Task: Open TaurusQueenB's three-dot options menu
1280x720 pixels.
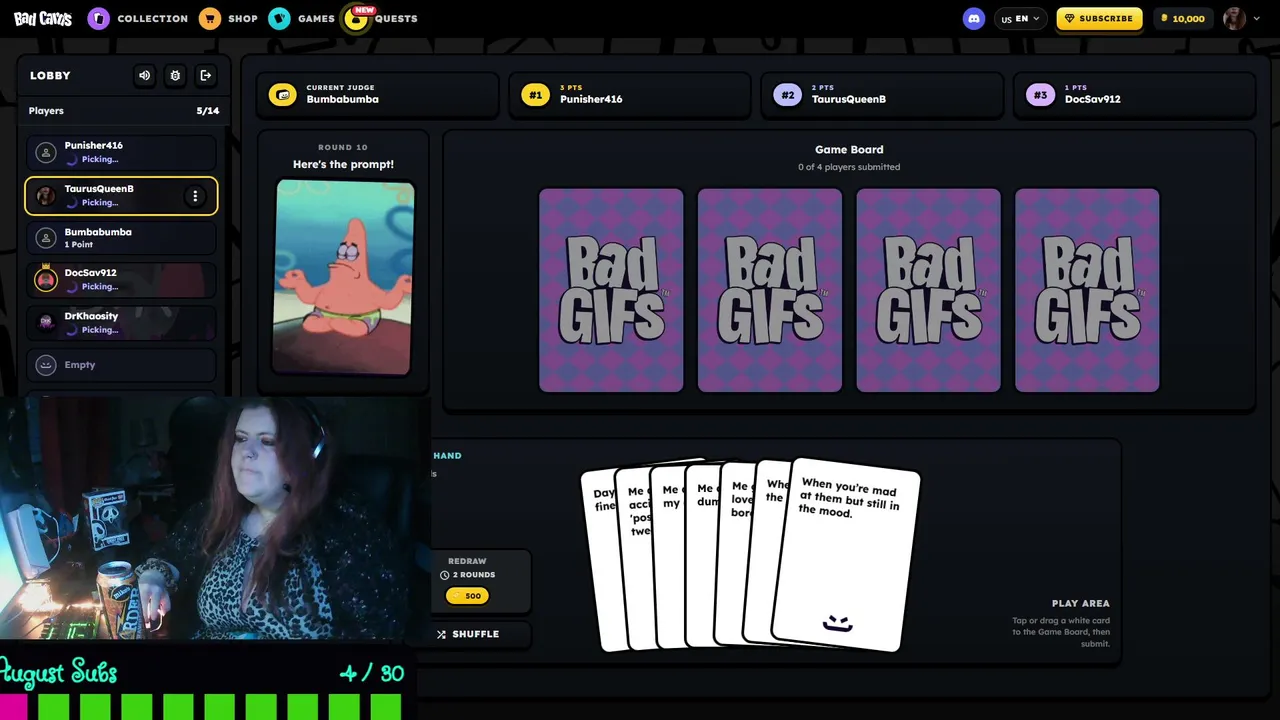Action: pyautogui.click(x=195, y=196)
